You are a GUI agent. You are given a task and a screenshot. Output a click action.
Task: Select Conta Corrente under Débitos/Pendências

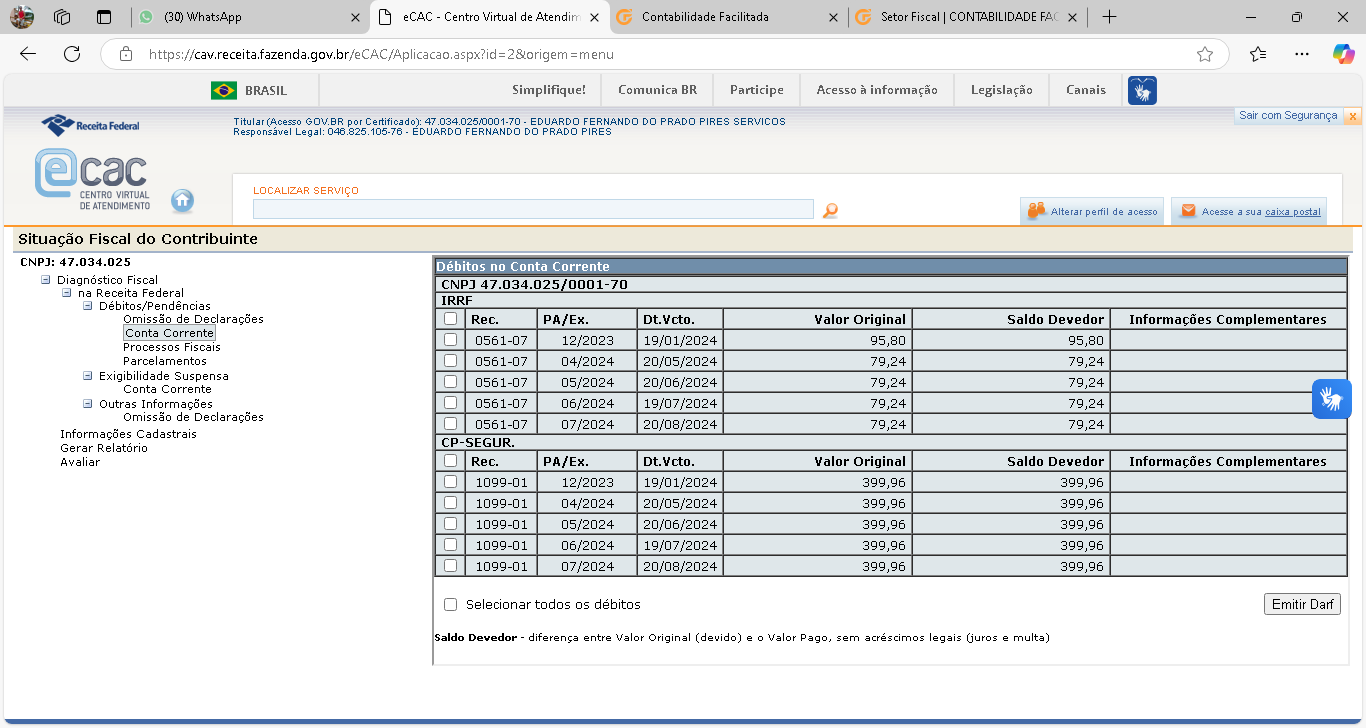(x=169, y=333)
